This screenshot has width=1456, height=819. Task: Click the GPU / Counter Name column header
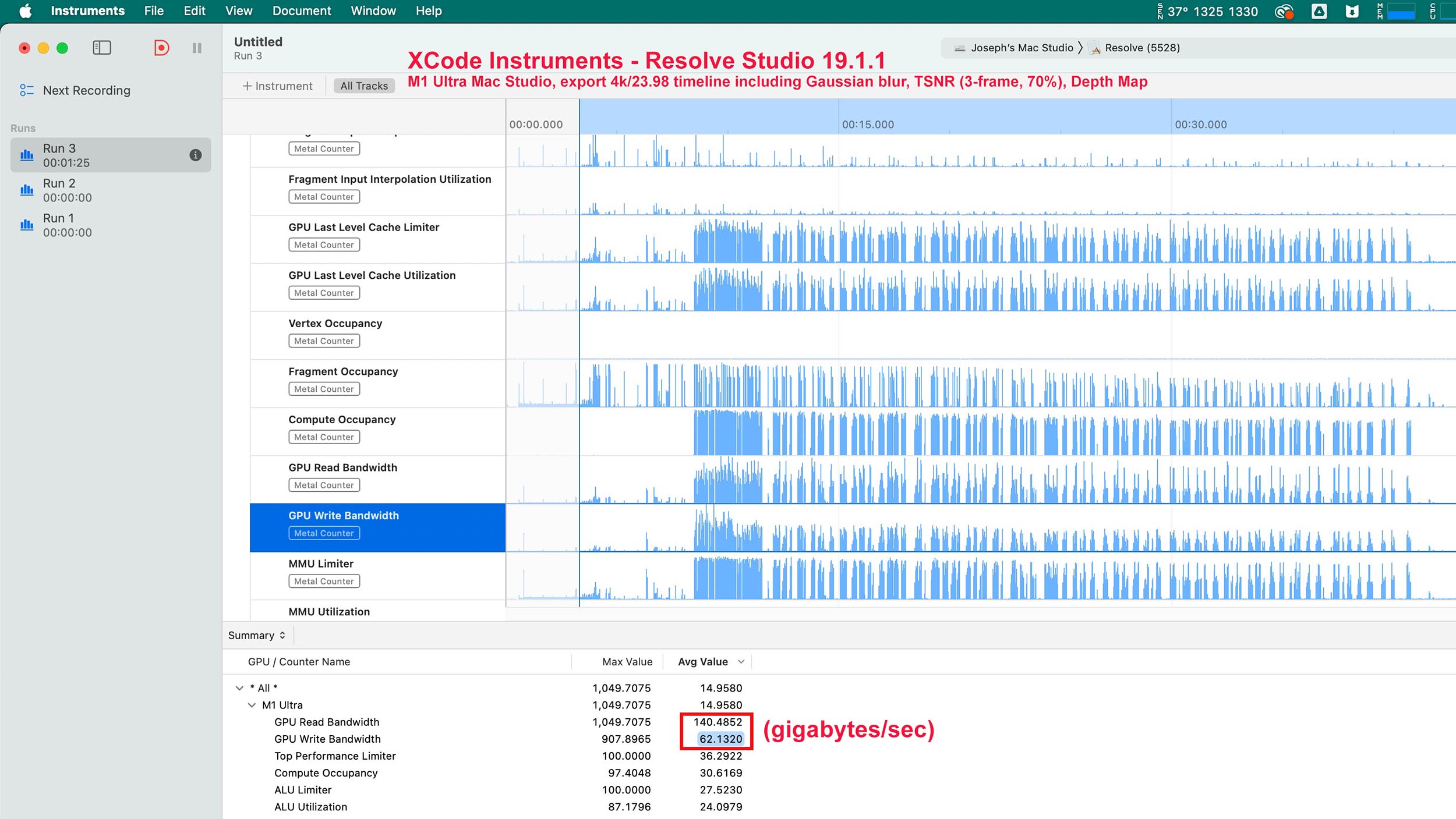pyautogui.click(x=299, y=662)
